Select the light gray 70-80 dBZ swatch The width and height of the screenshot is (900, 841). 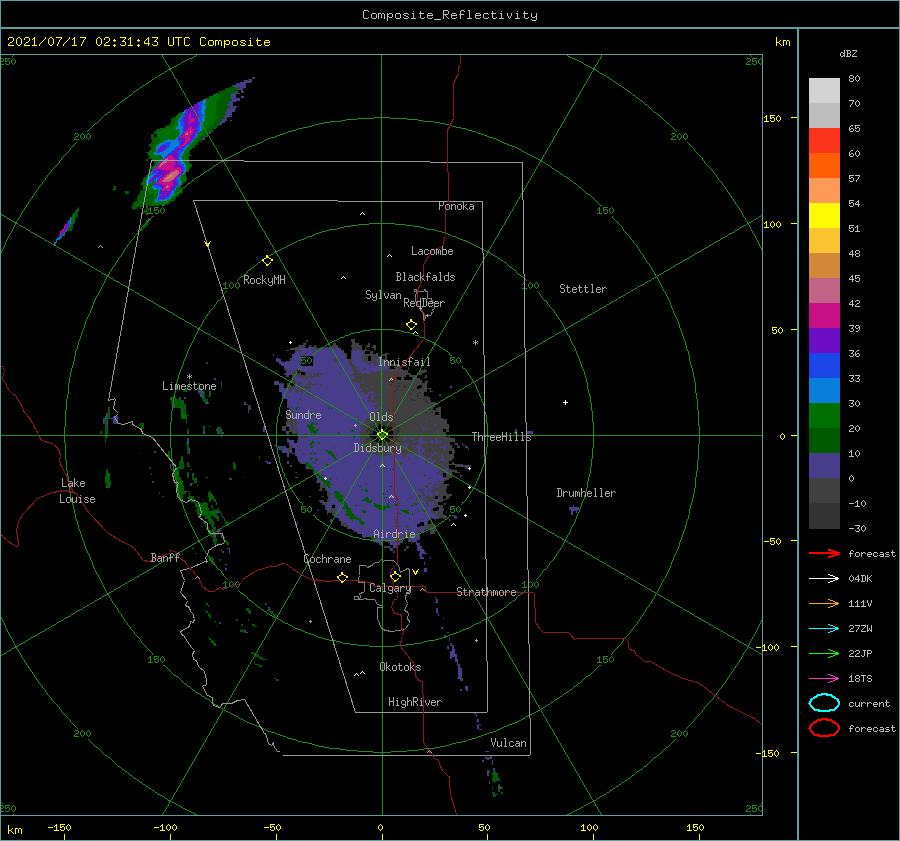coord(824,91)
